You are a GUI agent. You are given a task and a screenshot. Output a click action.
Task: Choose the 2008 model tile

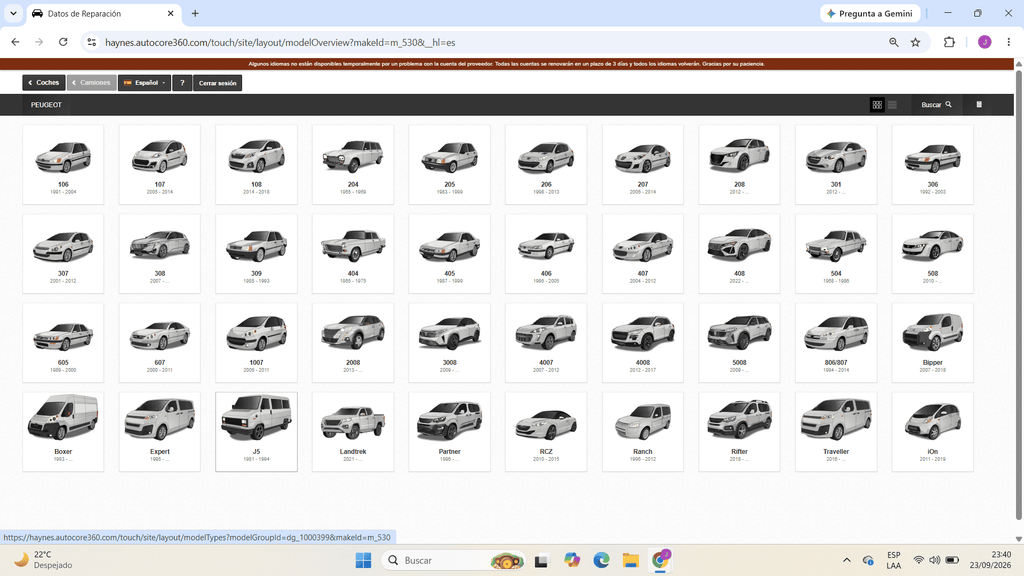pyautogui.click(x=353, y=343)
